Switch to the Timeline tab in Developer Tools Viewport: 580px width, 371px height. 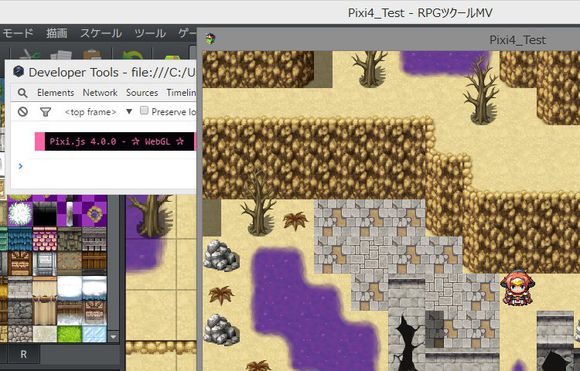[181, 93]
